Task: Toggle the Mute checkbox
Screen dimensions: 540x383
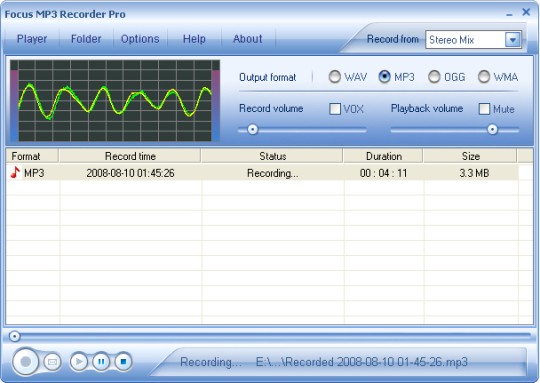Action: (484, 109)
